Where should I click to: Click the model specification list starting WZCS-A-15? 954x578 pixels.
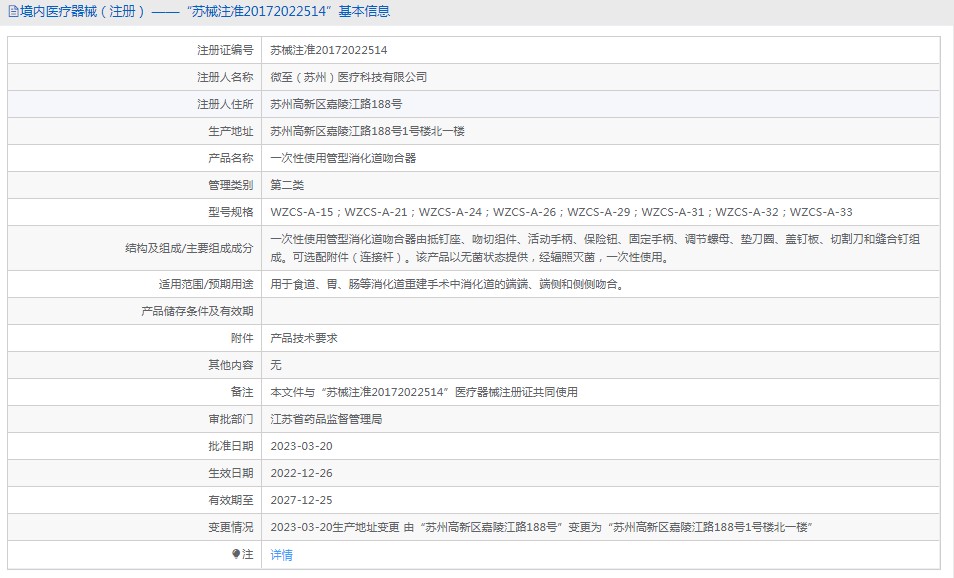[562, 212]
